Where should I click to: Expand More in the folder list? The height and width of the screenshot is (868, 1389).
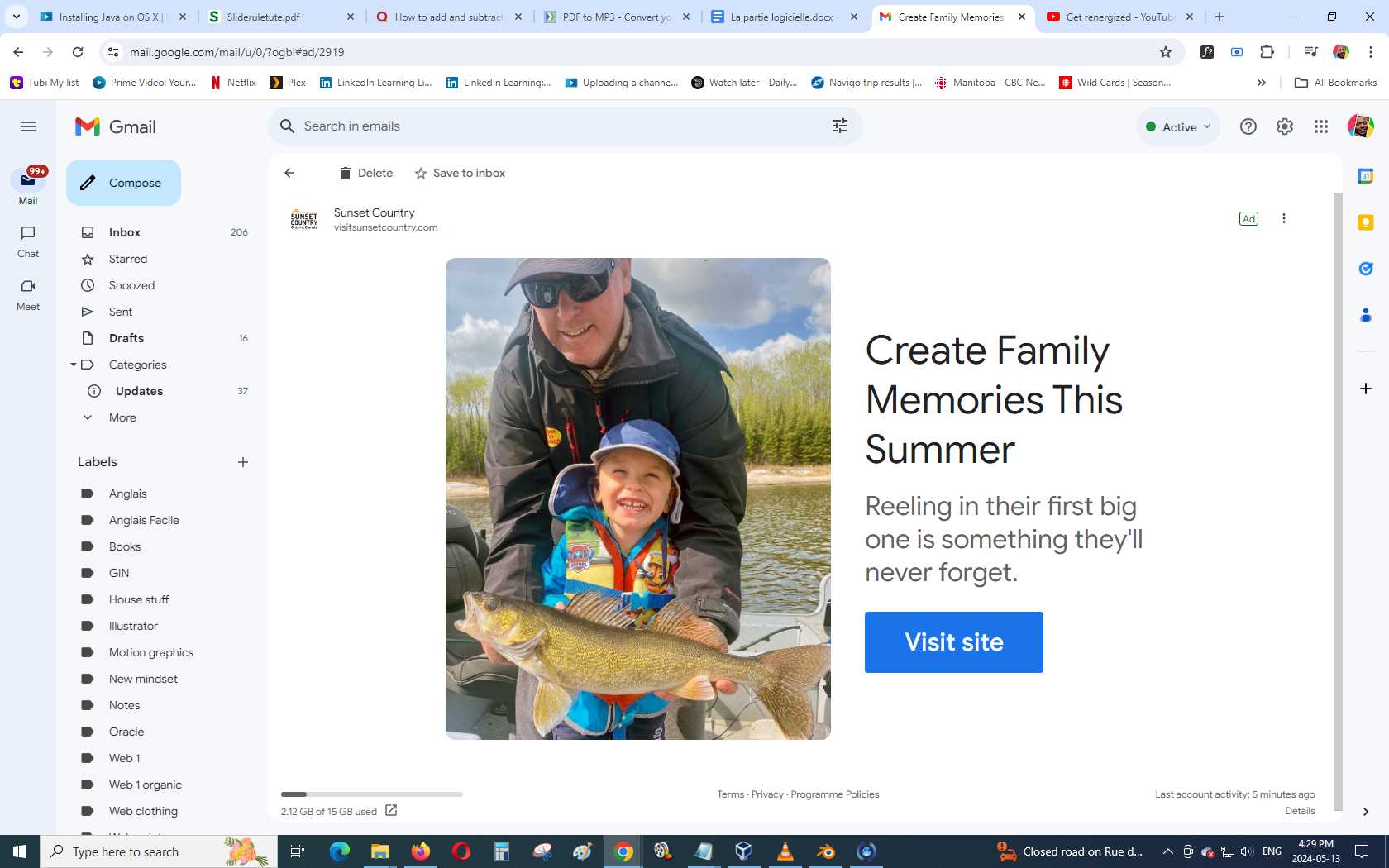pyautogui.click(x=122, y=417)
